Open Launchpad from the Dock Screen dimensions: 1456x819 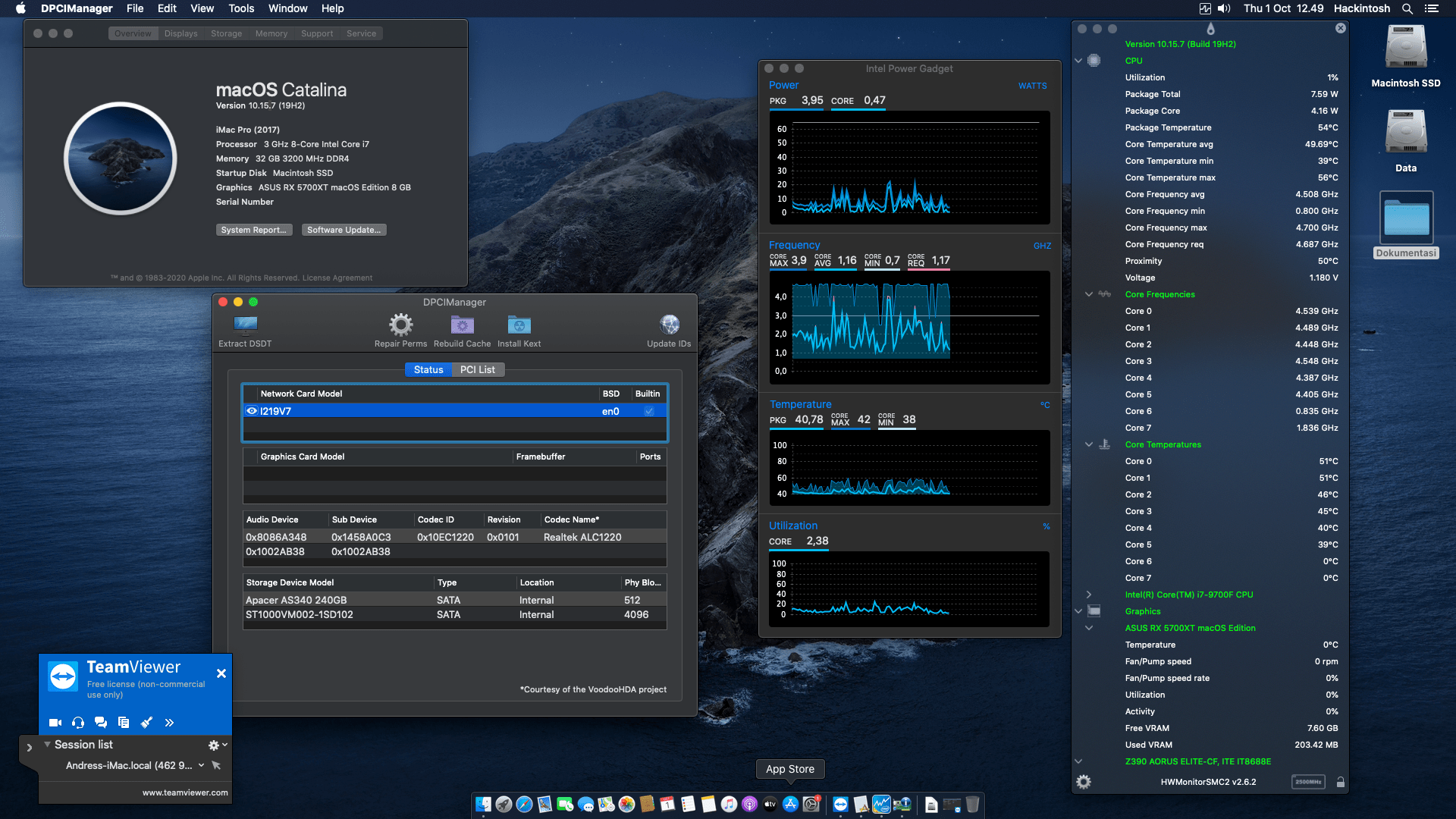click(504, 805)
